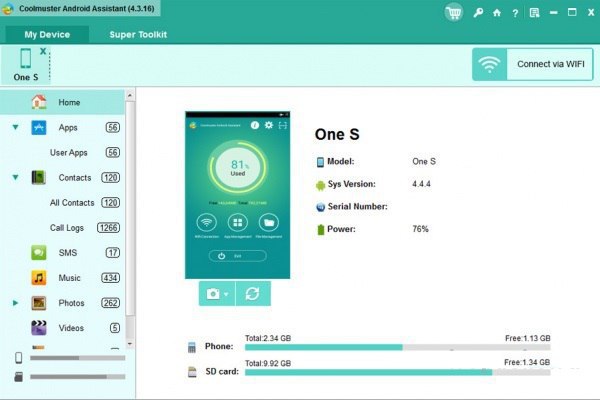600x400 pixels.
Task: Click the Home house icon
Action: (x=39, y=102)
